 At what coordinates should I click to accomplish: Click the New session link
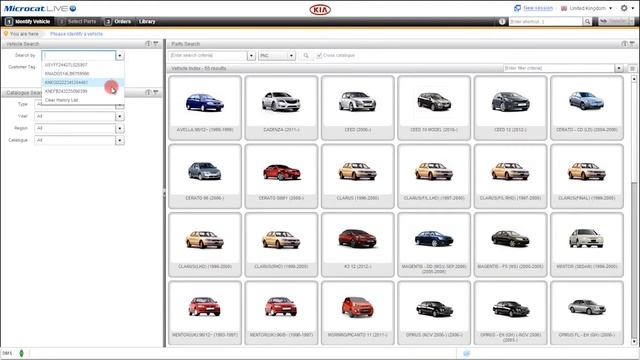(538, 8)
